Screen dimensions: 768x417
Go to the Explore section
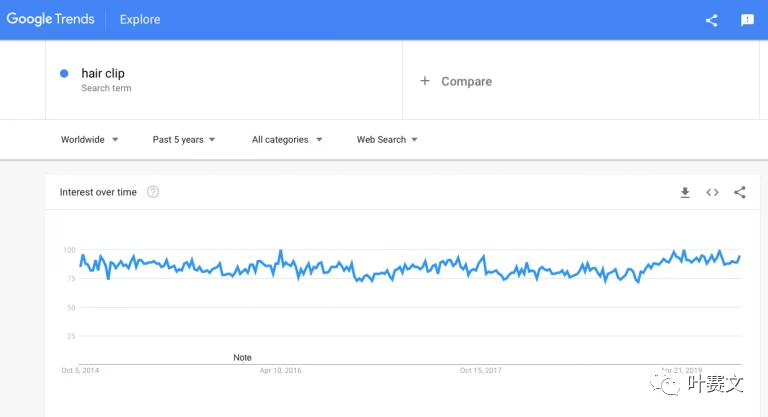point(140,19)
